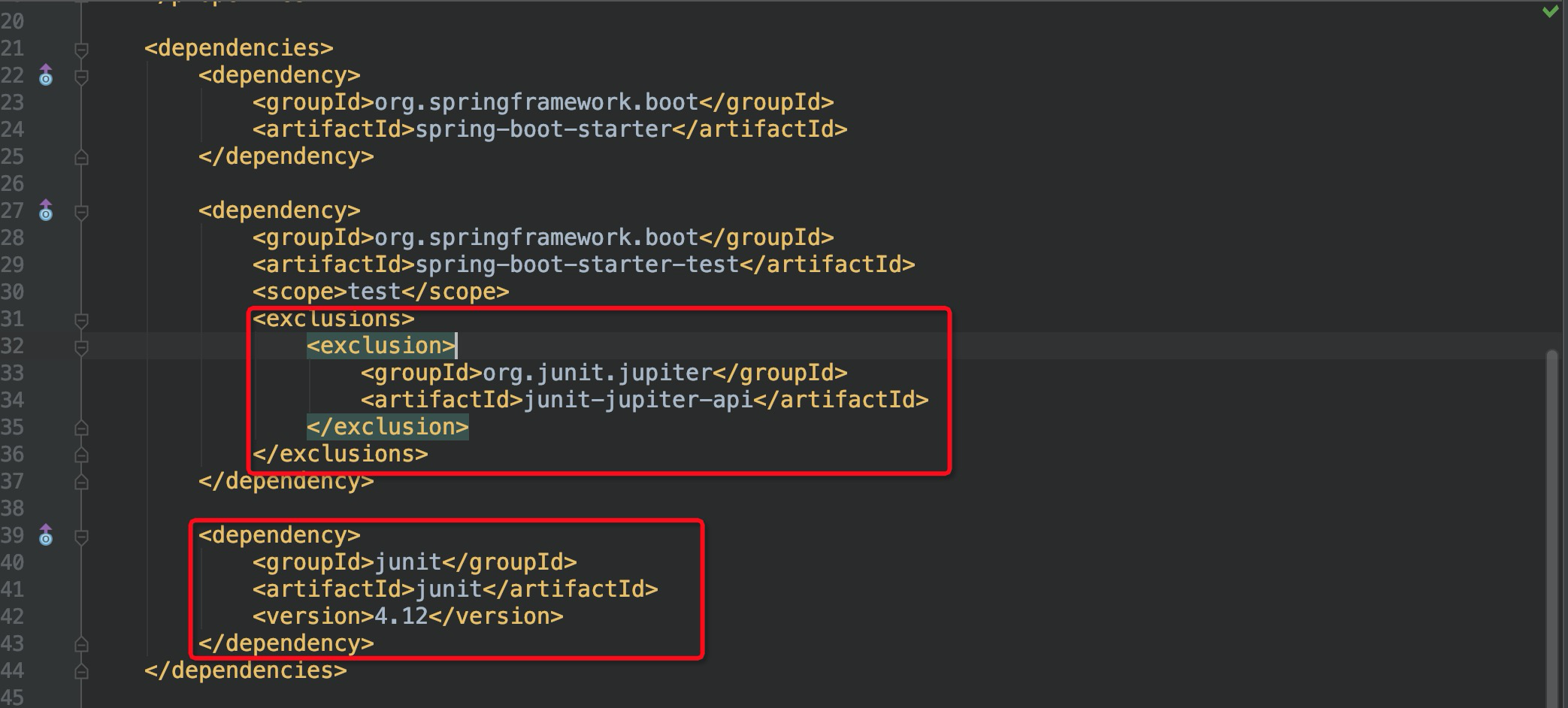Fold the closing </exclusion> marker at line 35
This screenshot has width=1568, height=708.
click(81, 428)
